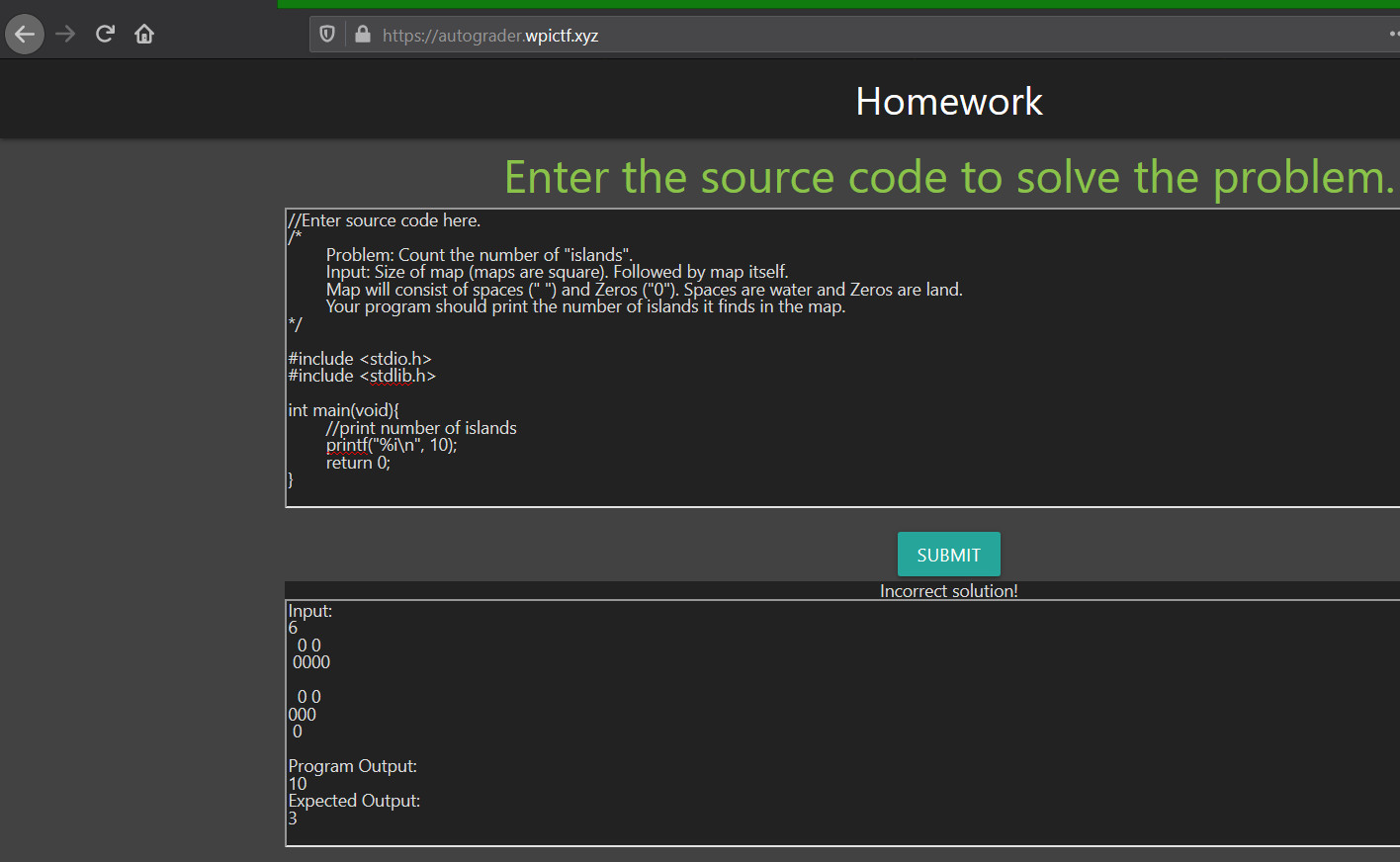
Task: Place cursor on the printf statement line
Action: click(392, 445)
